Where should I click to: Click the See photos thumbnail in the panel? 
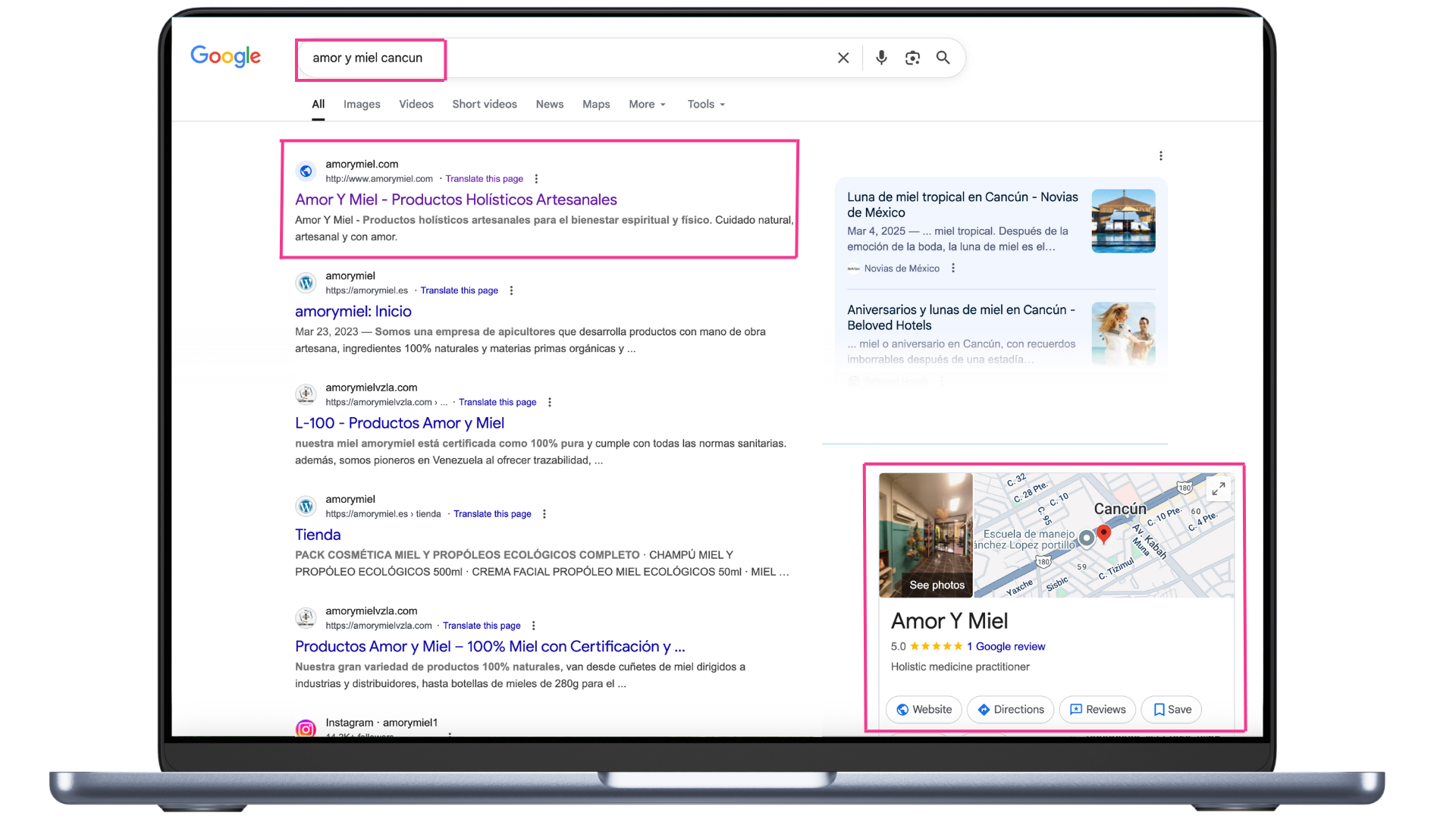pyautogui.click(x=925, y=535)
